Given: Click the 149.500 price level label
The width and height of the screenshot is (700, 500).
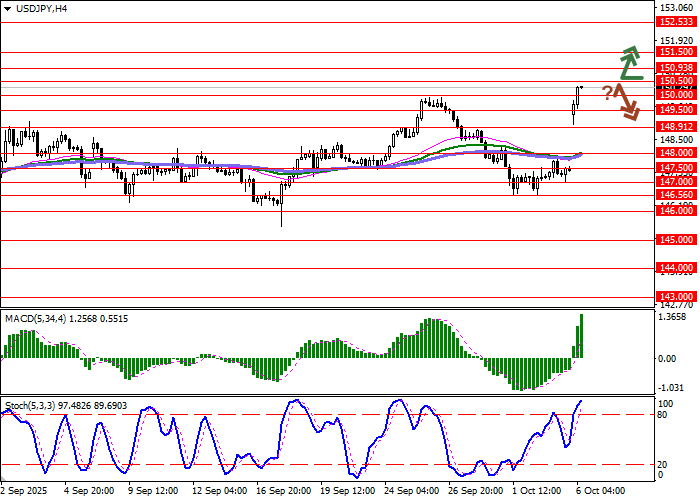Looking at the screenshot, I should pyautogui.click(x=676, y=109).
